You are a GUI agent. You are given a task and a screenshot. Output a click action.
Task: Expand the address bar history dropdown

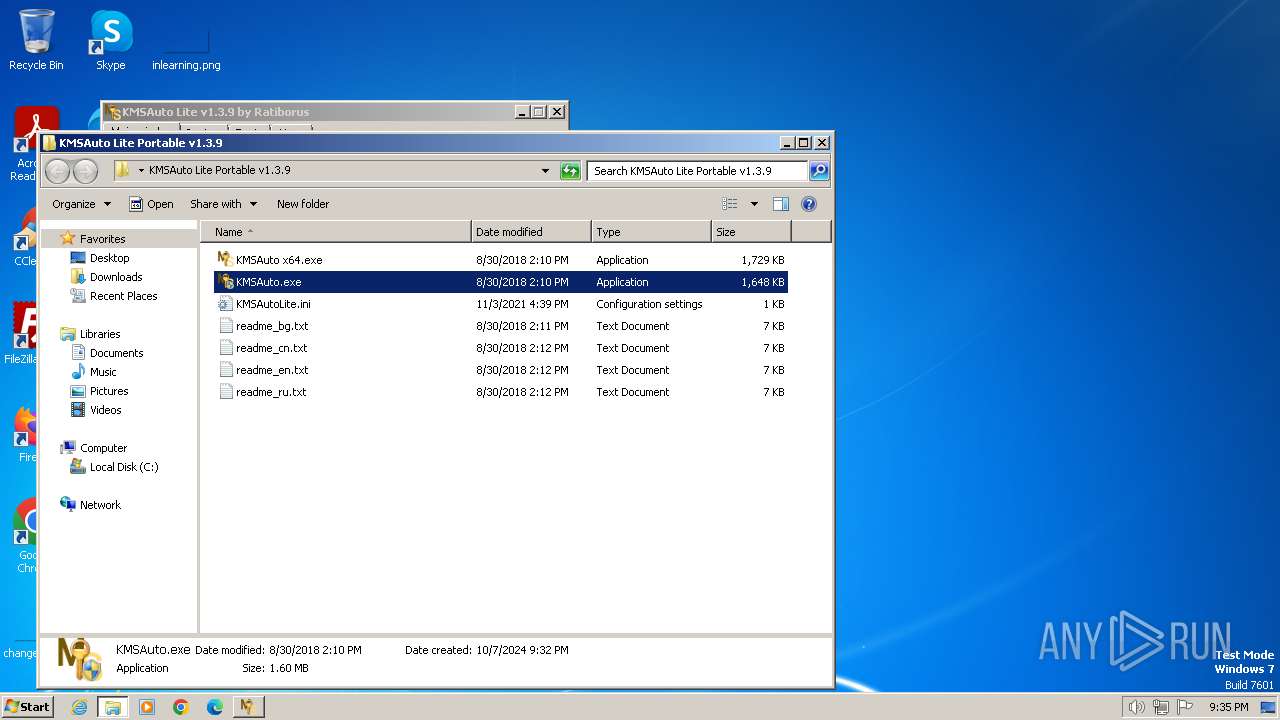coord(545,171)
